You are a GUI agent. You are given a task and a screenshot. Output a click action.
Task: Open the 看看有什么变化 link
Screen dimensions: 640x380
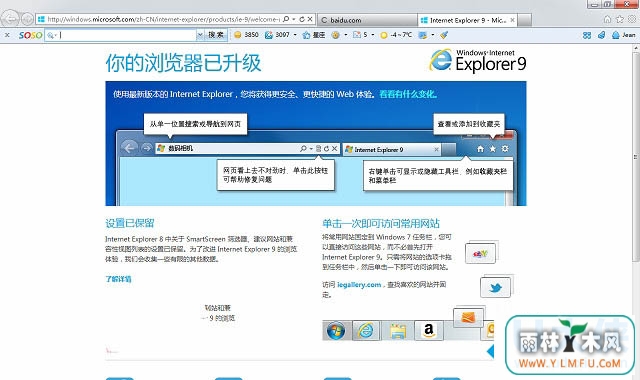408,94
